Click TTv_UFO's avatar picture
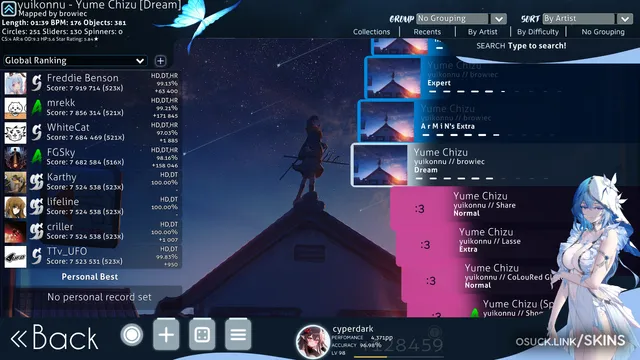Screen dimensions: 640x360 (x=16, y=257)
